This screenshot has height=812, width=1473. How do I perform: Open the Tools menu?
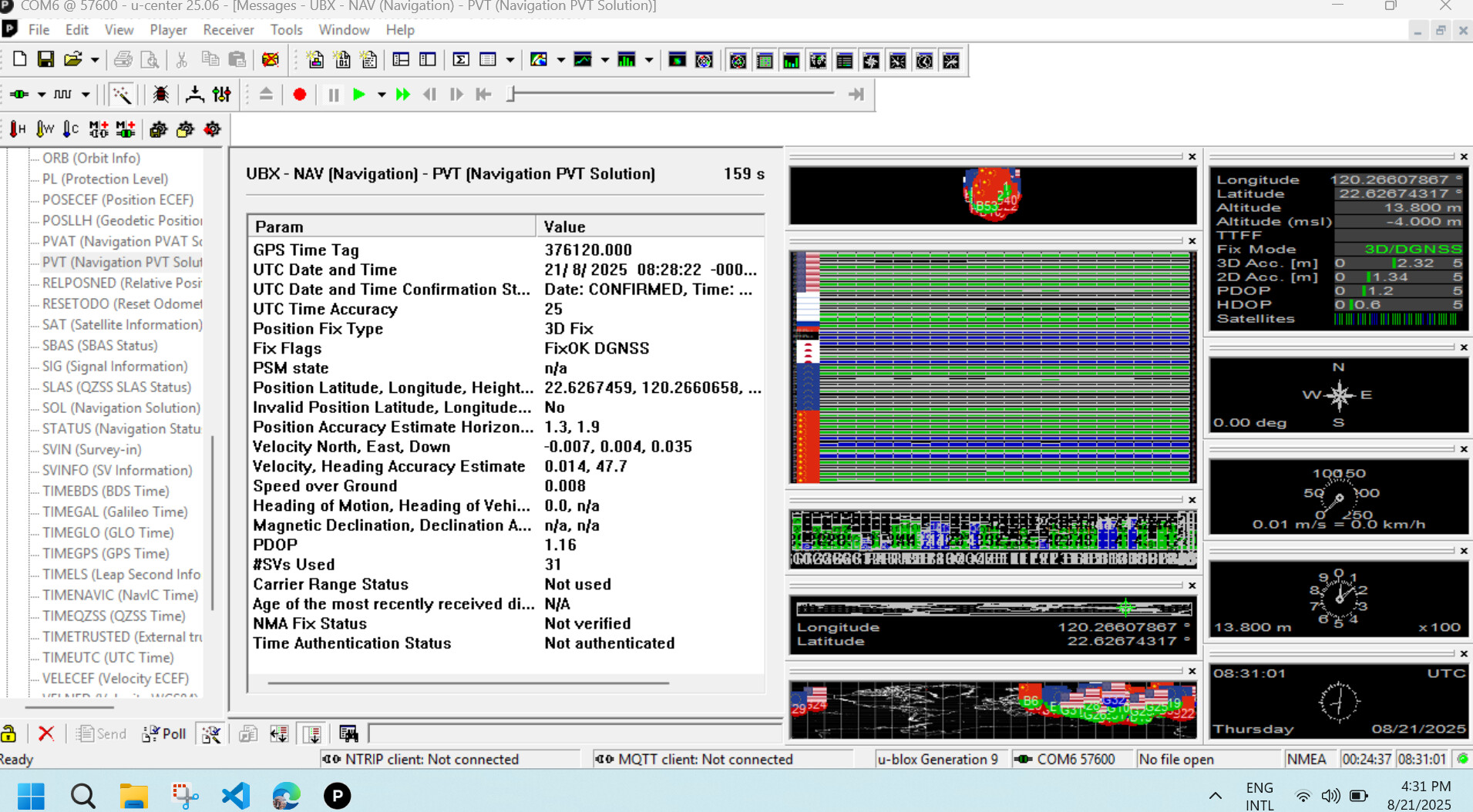pyautogui.click(x=286, y=29)
